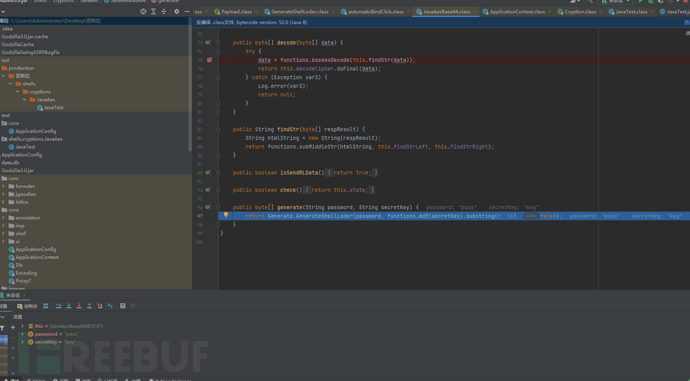Open the run configuration dropdown in top toolbar

(615, 1)
